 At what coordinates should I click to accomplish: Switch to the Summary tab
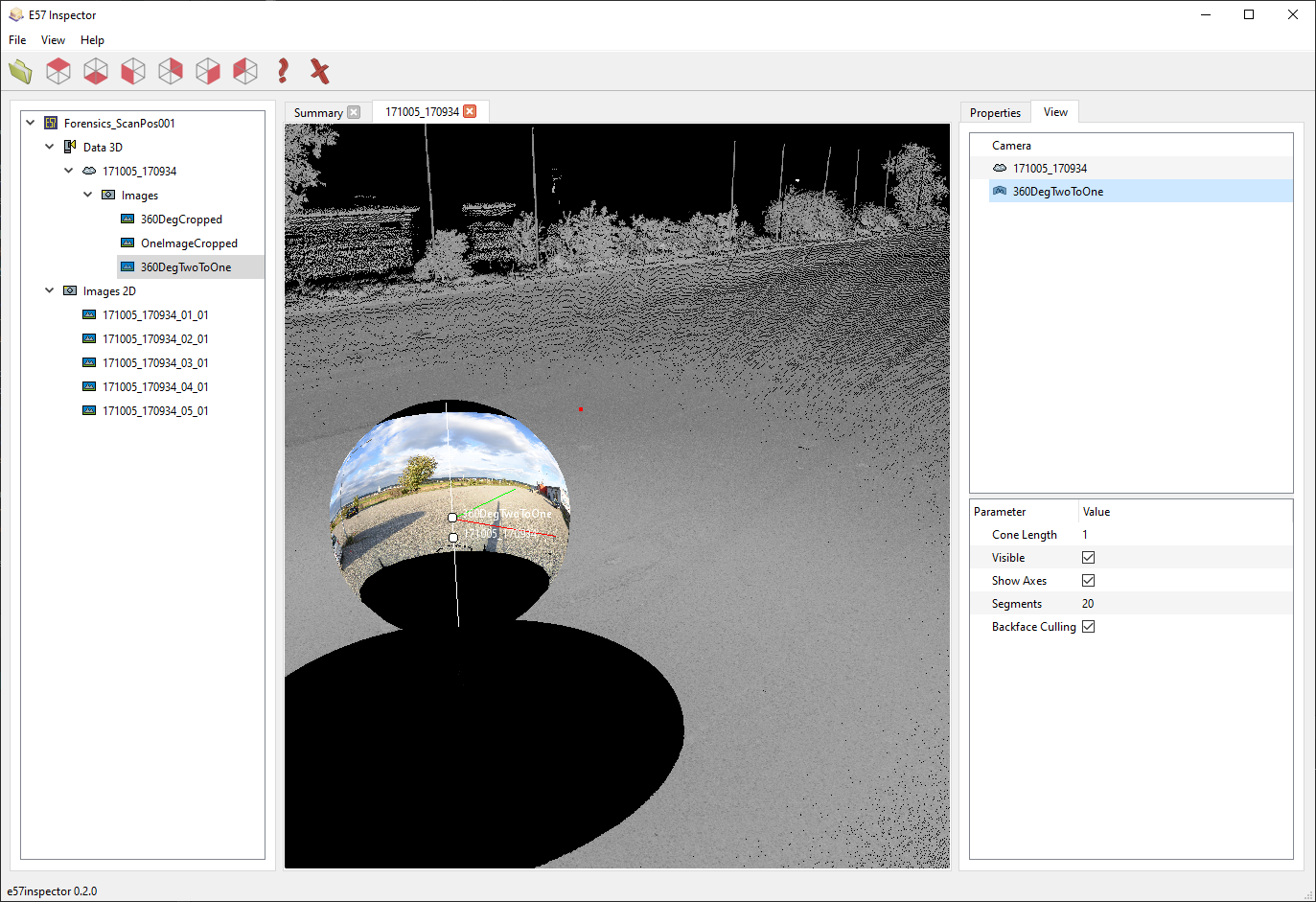point(318,112)
